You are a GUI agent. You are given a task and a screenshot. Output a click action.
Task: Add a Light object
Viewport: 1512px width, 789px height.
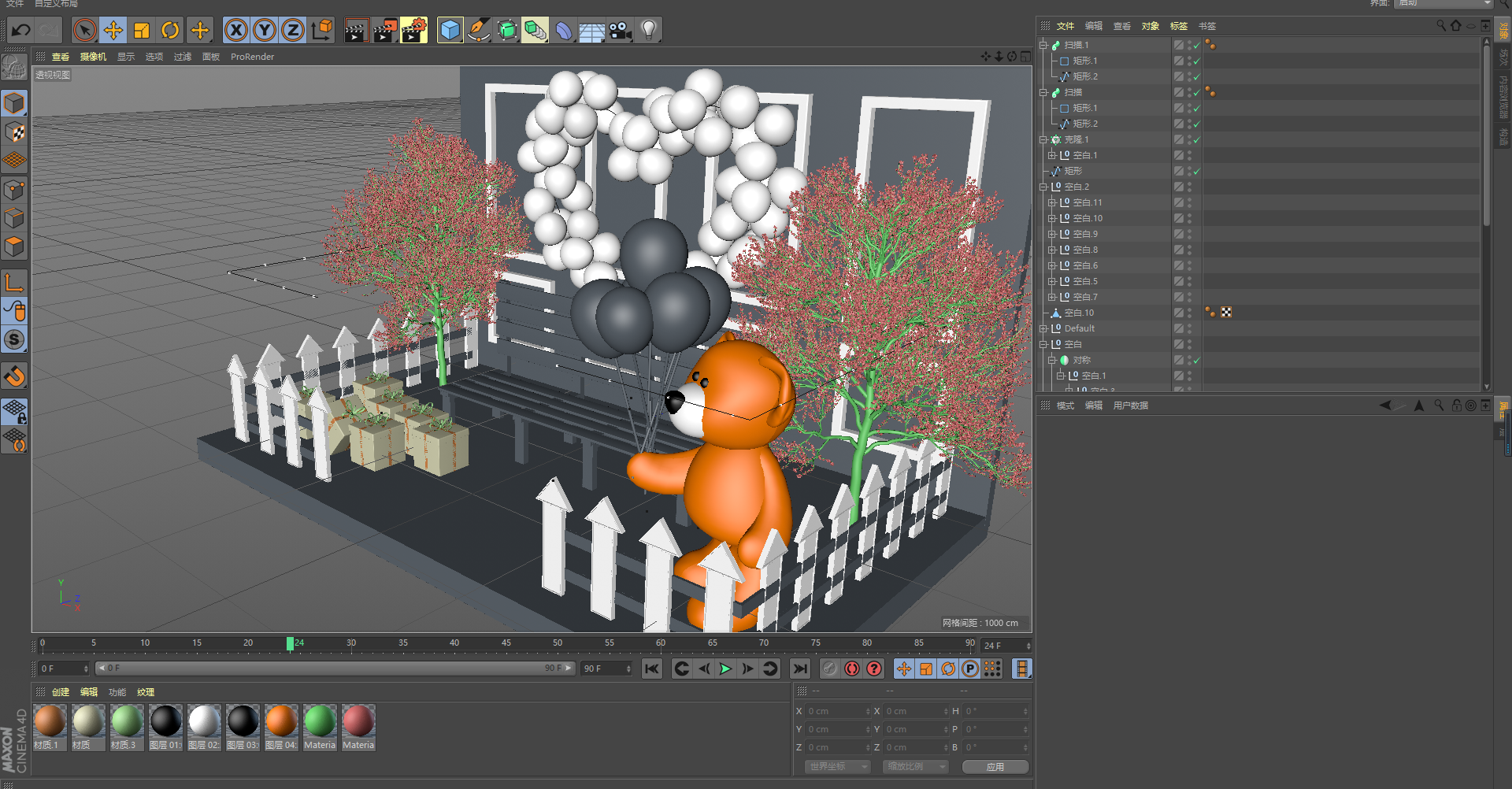coord(649,31)
